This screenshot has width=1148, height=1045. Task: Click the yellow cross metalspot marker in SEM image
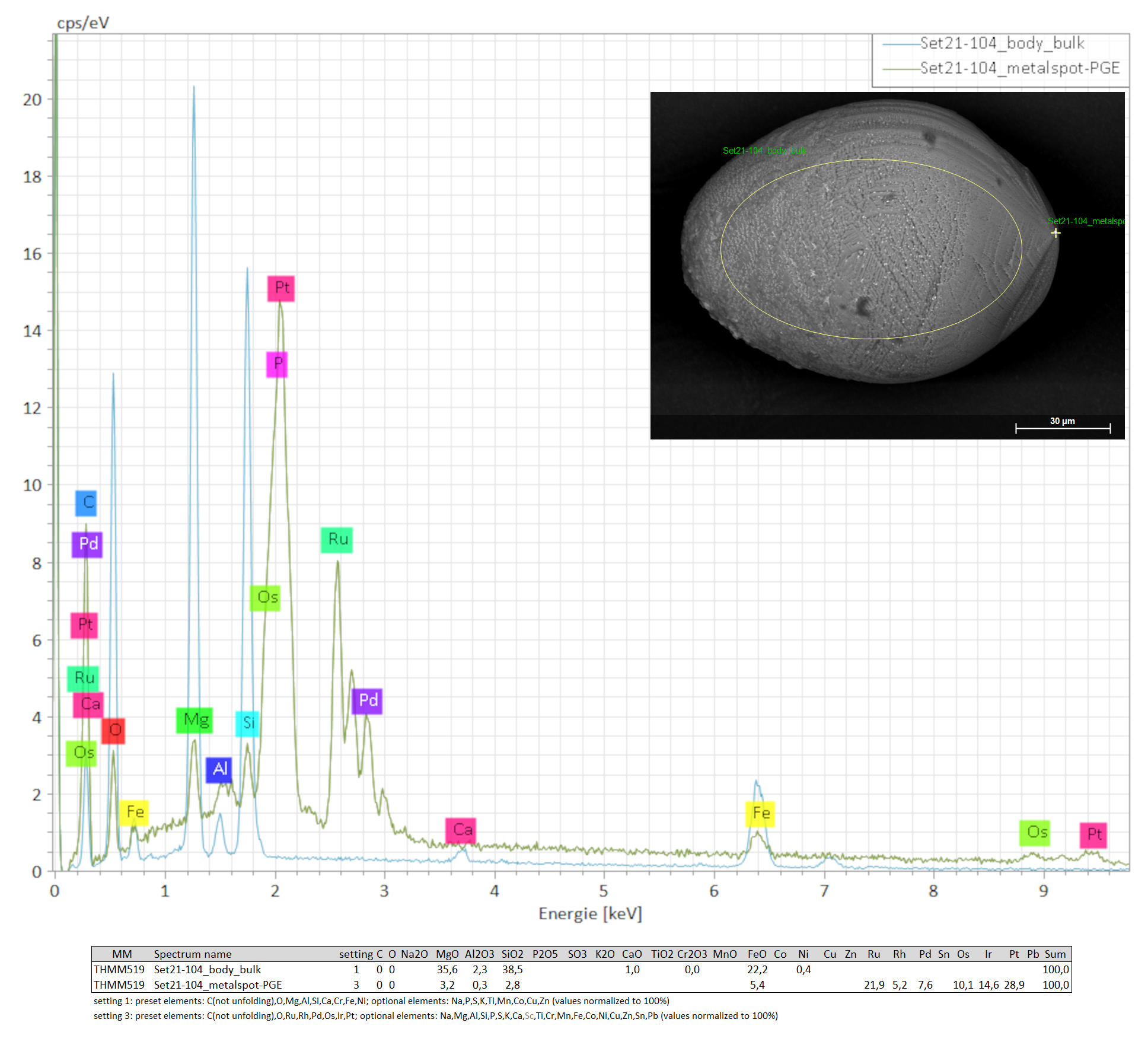coord(1055,233)
